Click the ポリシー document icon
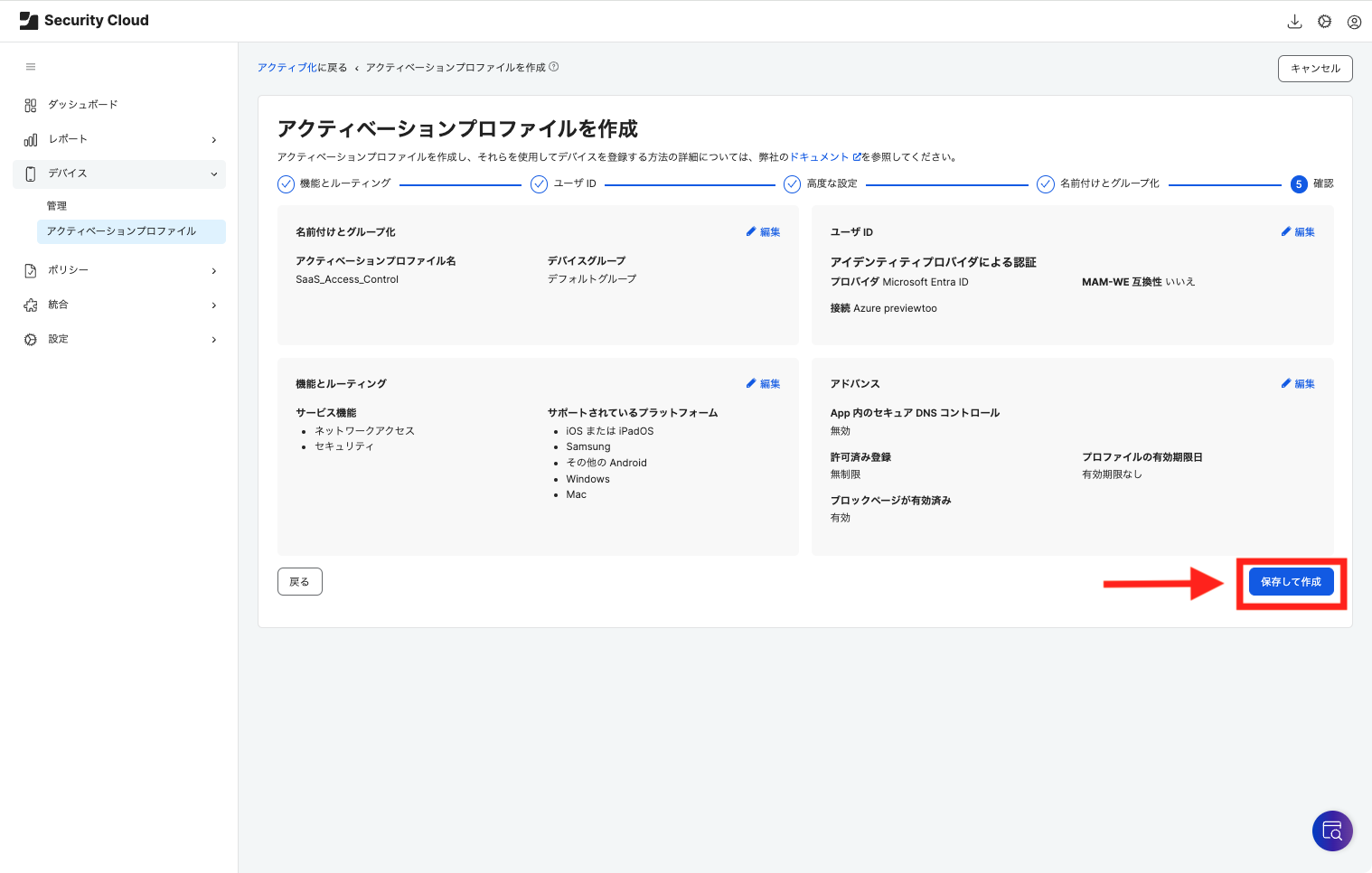1372x873 pixels. (x=31, y=270)
